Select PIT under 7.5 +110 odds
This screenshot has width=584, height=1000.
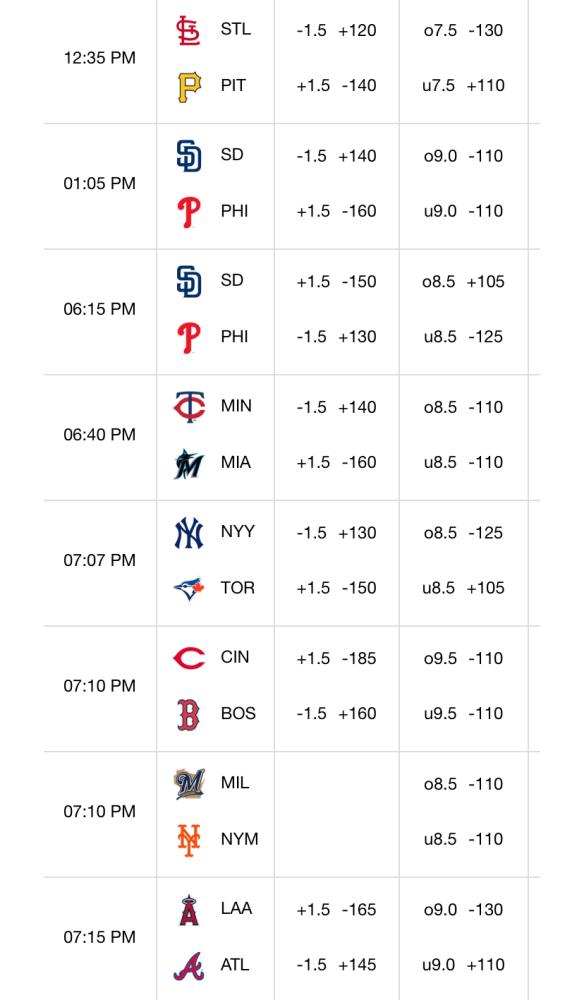point(464,85)
